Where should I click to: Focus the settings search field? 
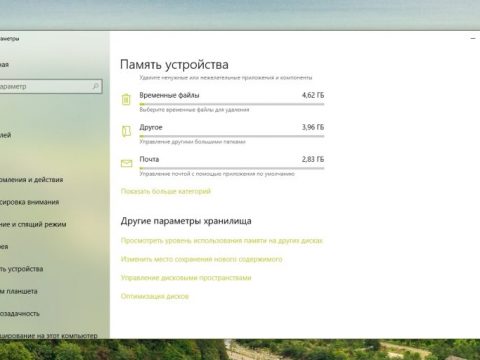tap(51, 86)
